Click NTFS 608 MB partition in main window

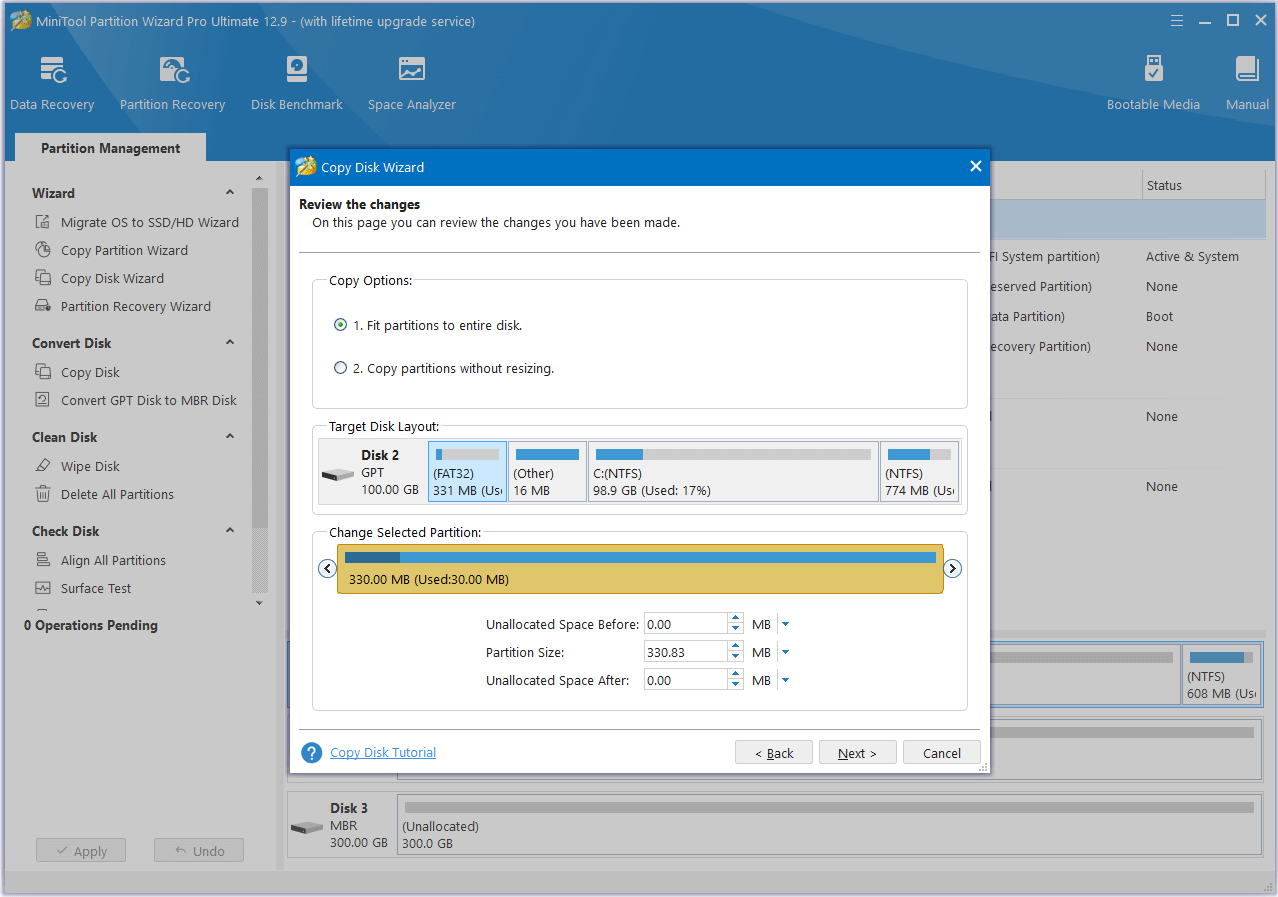coord(1221,673)
